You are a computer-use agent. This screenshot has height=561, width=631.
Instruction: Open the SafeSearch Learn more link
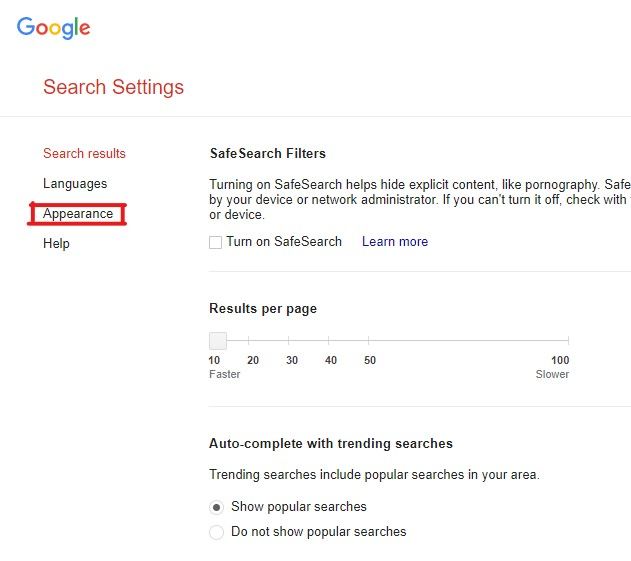point(395,241)
